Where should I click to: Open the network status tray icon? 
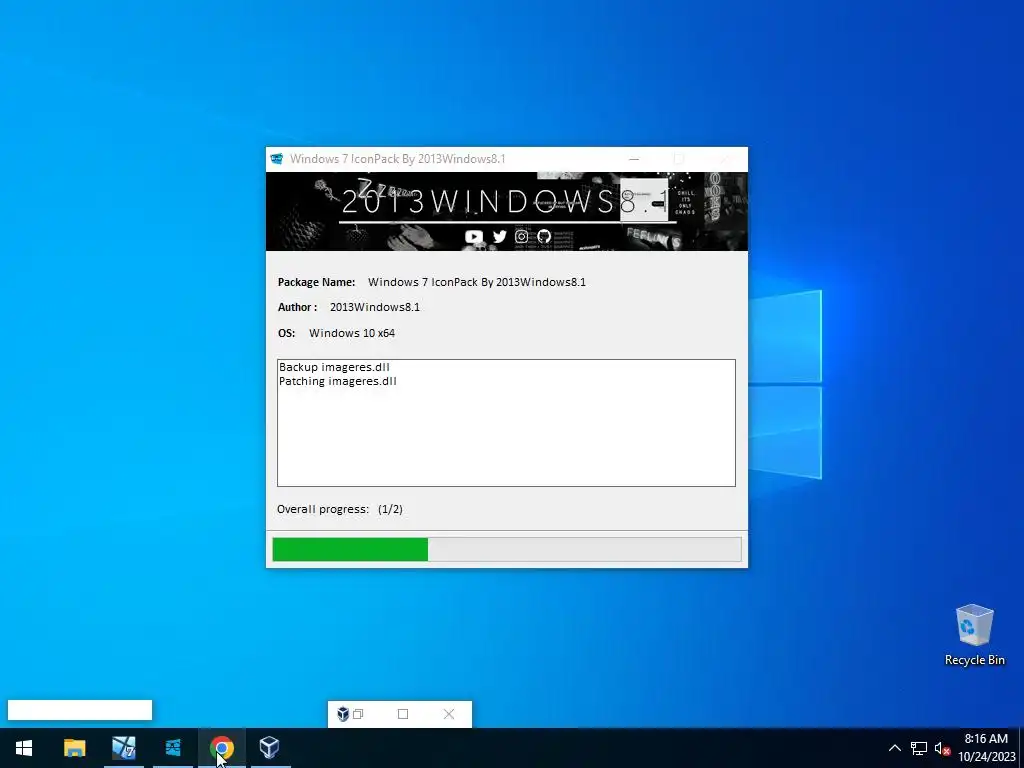pos(918,748)
